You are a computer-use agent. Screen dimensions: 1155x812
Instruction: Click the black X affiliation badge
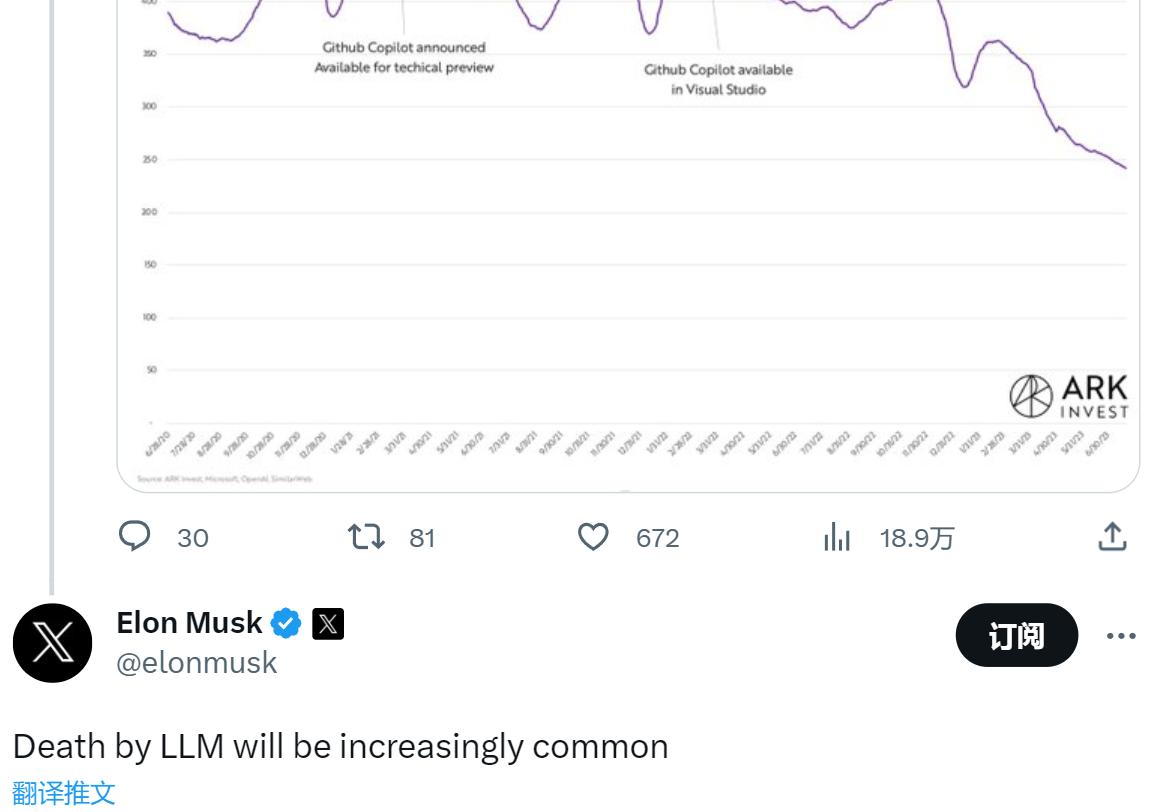328,623
